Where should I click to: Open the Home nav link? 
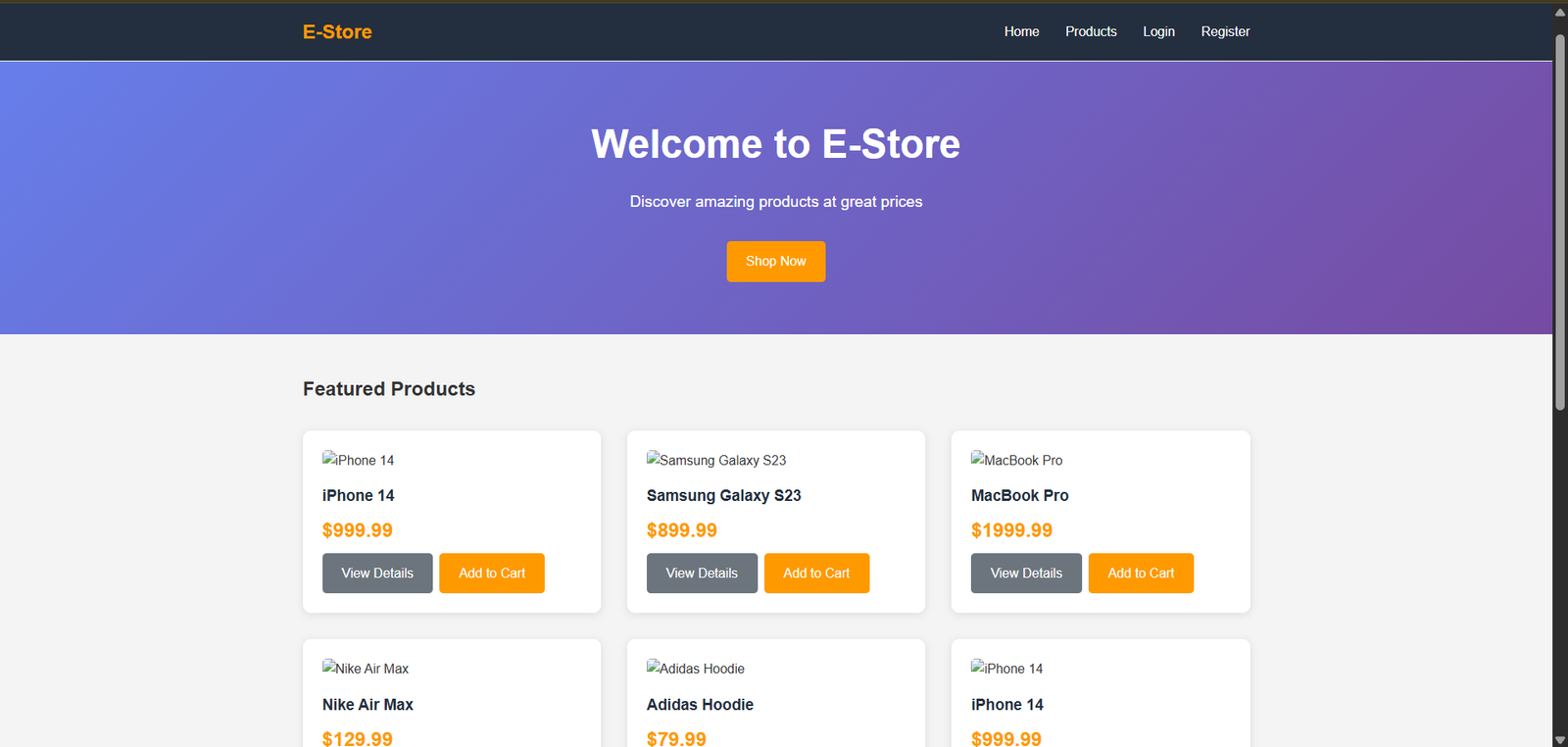click(x=1021, y=31)
